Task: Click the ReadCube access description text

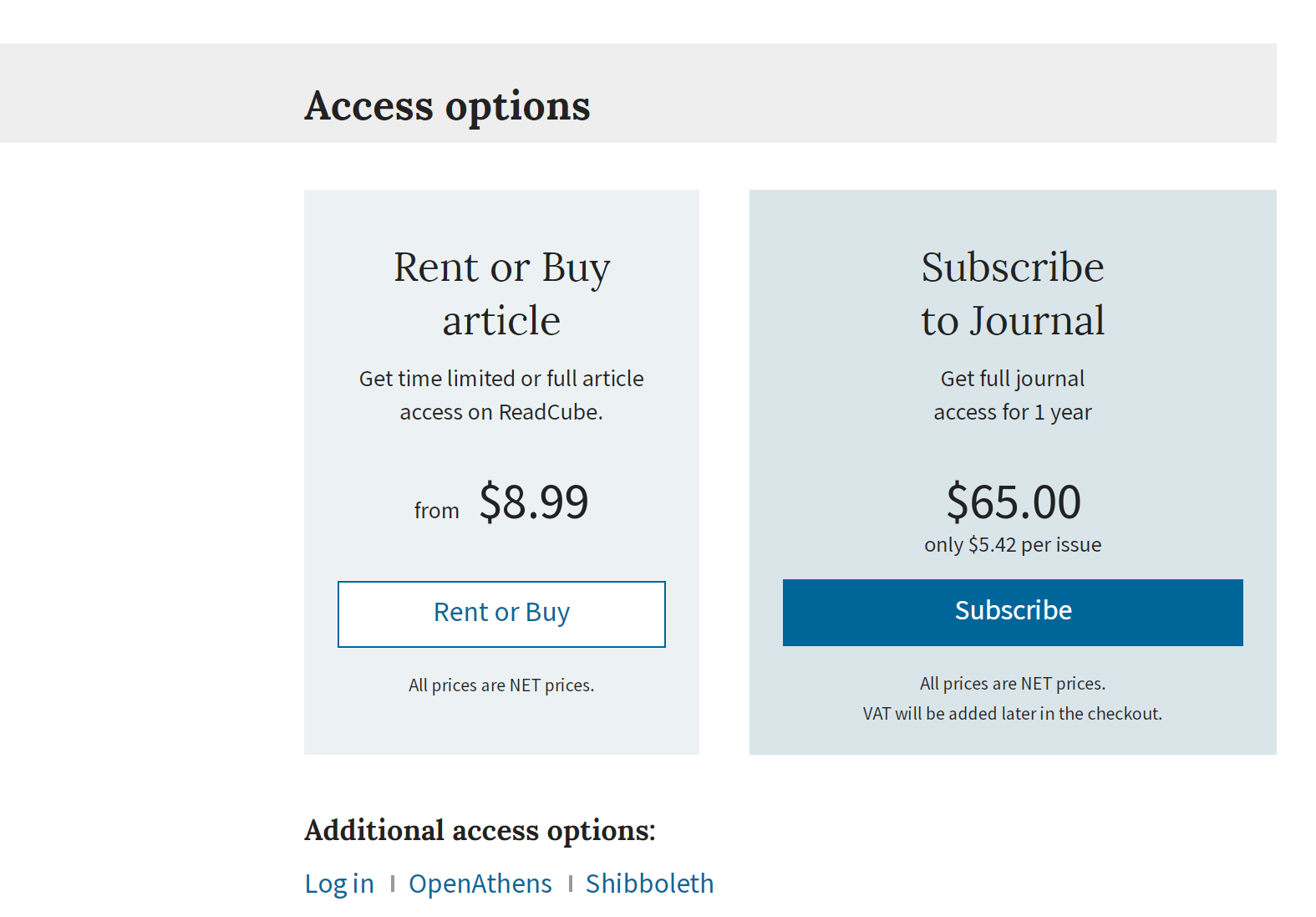Action: pyautogui.click(x=501, y=395)
